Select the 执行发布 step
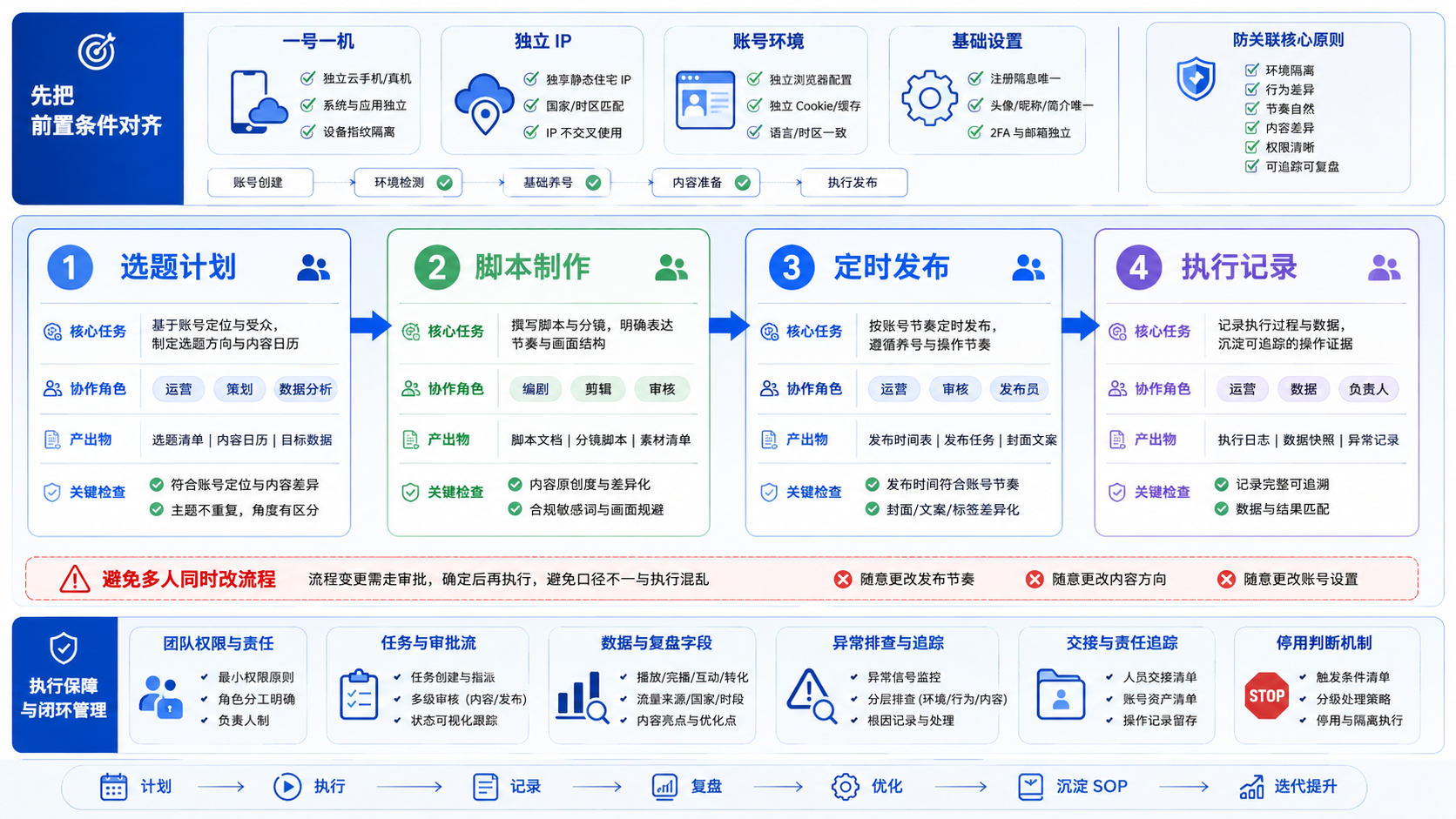This screenshot has height=819, width=1456. (x=853, y=183)
